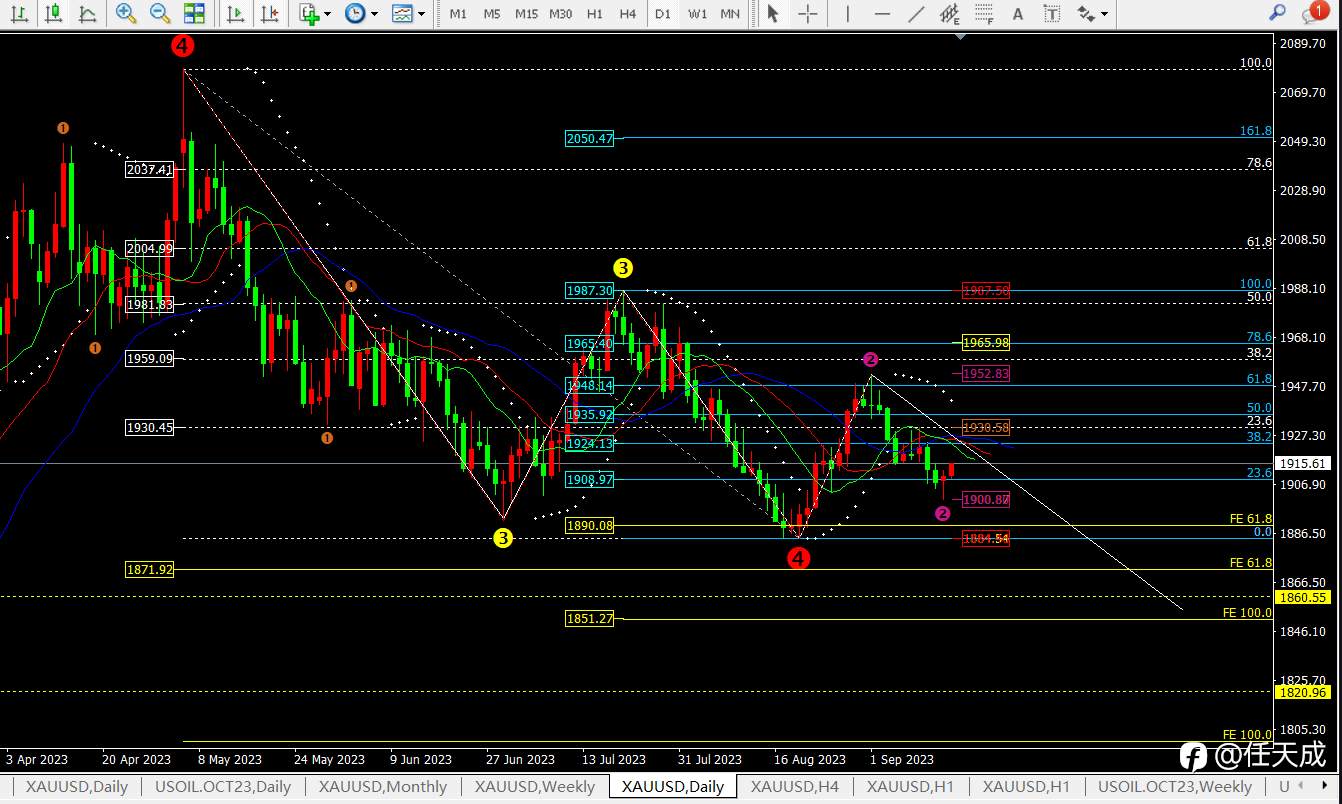Pick the horizontal line drawing tool
The width and height of the screenshot is (1342, 804).
882,14
